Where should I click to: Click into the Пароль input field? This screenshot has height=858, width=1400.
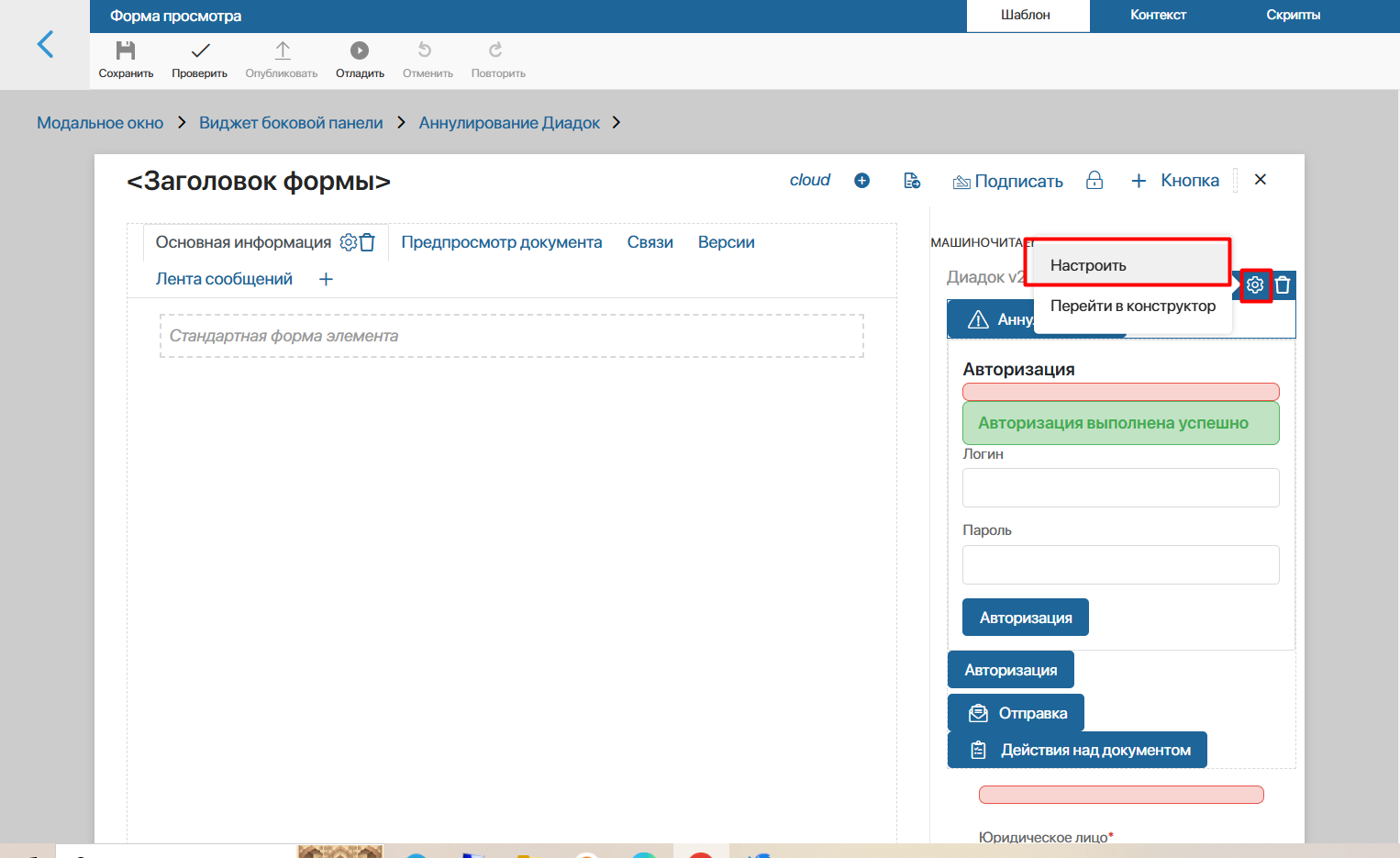(1120, 565)
